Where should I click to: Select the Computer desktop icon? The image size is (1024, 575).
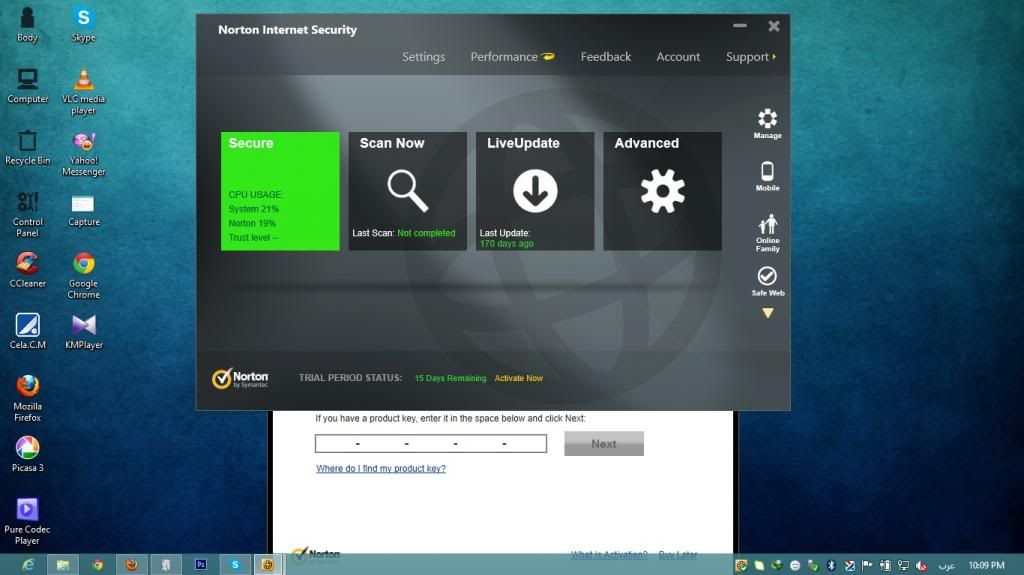[27, 86]
